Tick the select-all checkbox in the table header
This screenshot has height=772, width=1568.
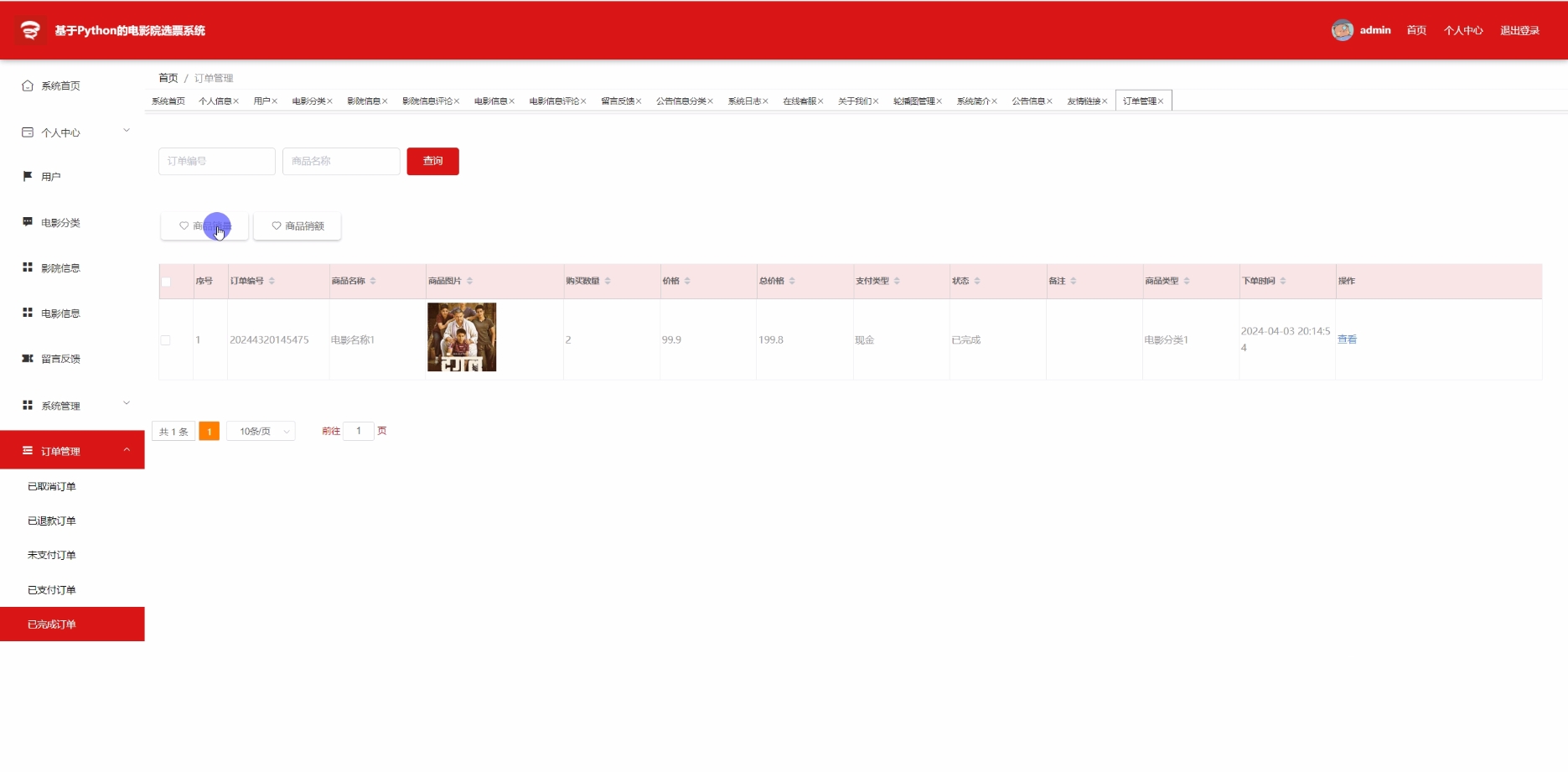pos(166,282)
